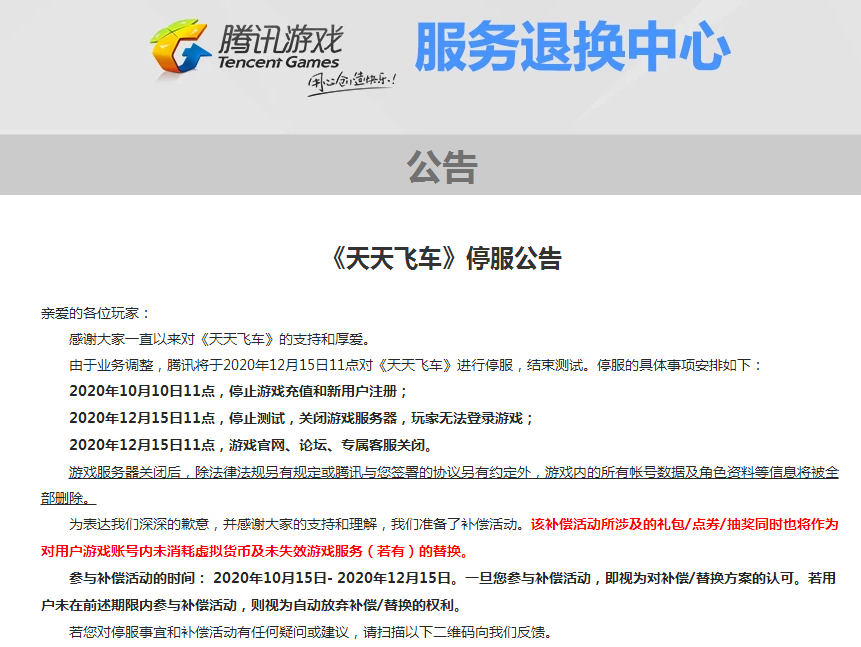Click the line about scanning 二维码 for feedback
The image size is (861, 647).
pyautogui.click(x=310, y=632)
